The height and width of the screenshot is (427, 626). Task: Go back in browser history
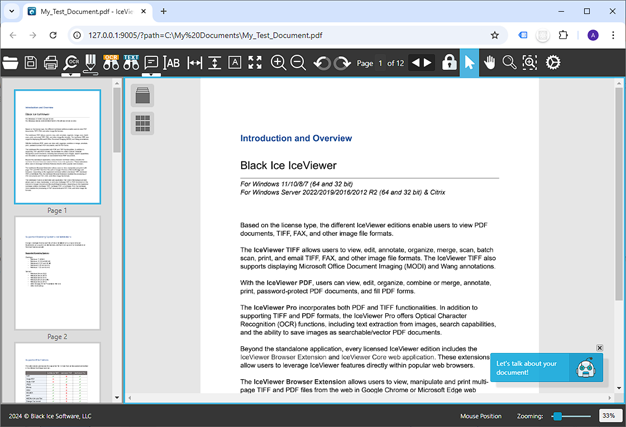(13, 35)
